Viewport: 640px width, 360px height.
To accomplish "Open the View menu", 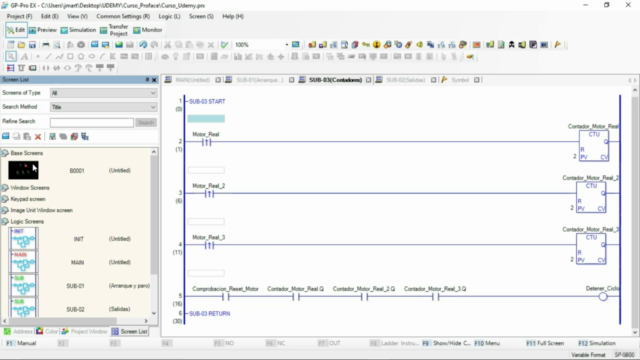I will (x=77, y=16).
